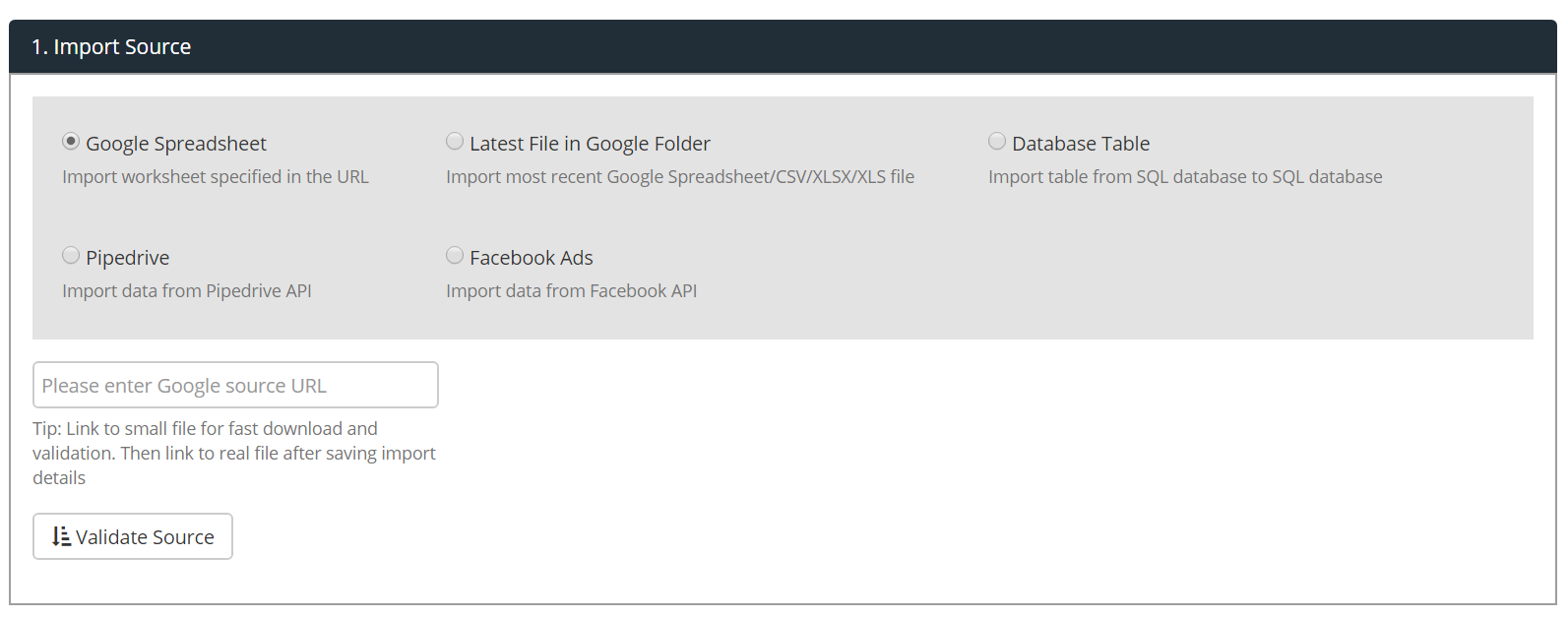This screenshot has width=1568, height=618.
Task: Click the 'Google Spreadsheet' label text
Action: pos(175,143)
